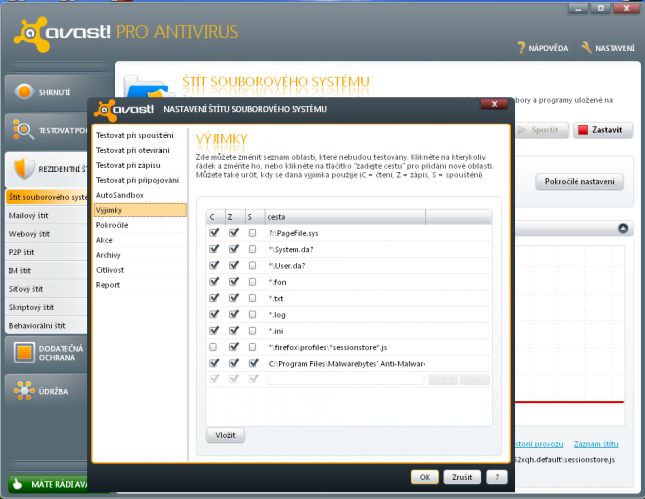The height and width of the screenshot is (499, 645).
Task: Uncheck C checkbox for ?:\PageFile.sys
Action: point(214,233)
